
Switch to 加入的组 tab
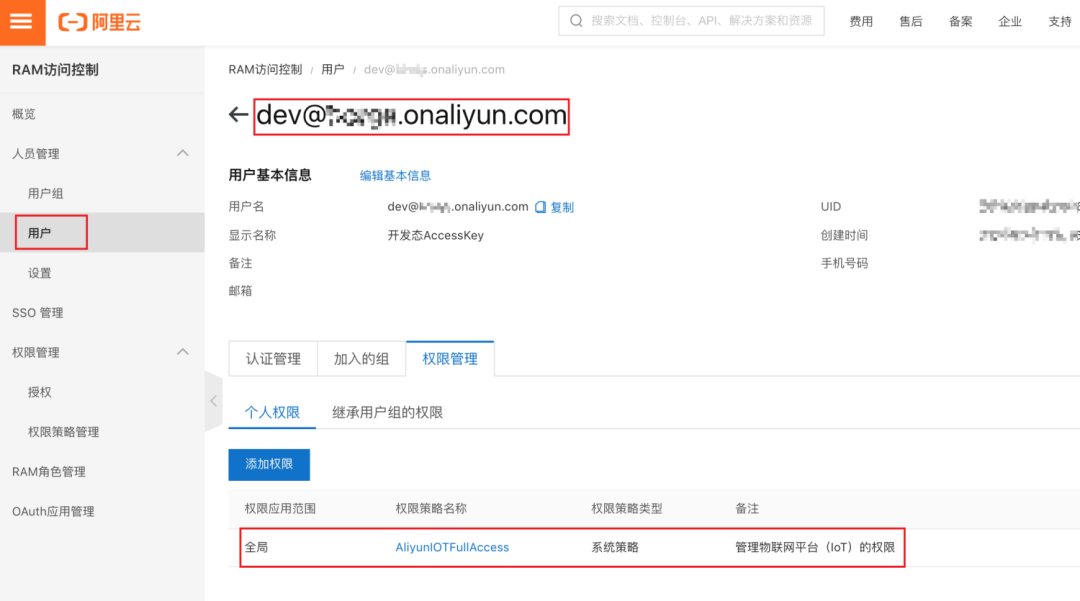click(x=362, y=359)
